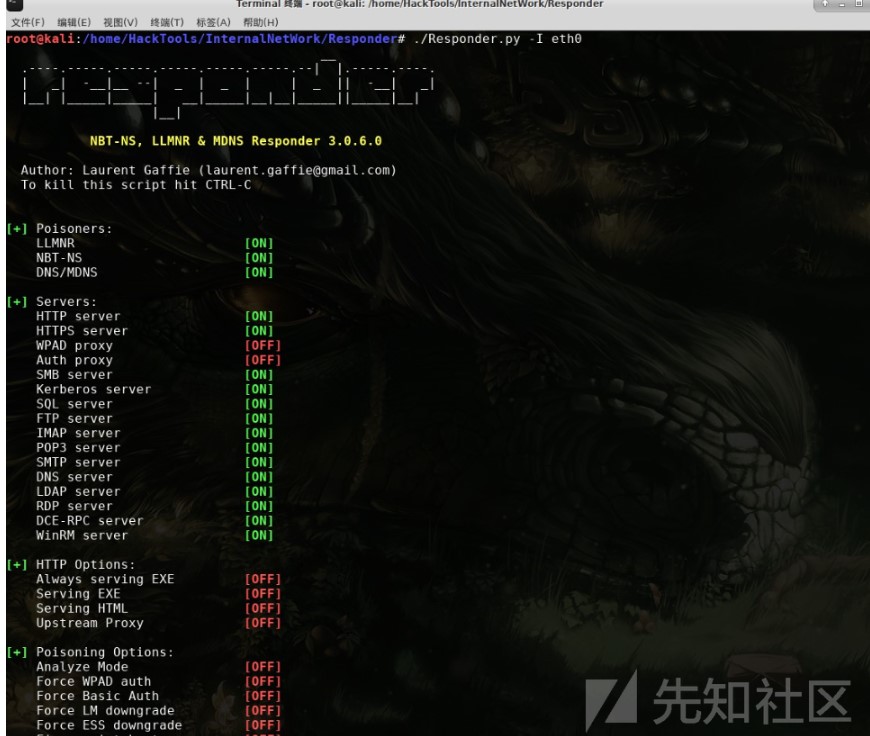Click the [OFF] status beside Analyze Mode
This screenshot has width=870, height=736.
[263, 667]
